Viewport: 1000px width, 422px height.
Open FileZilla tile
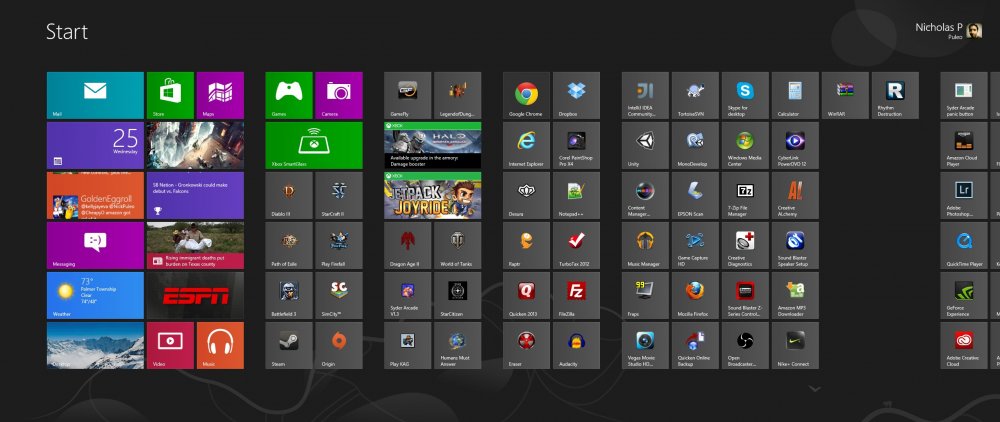(576, 295)
